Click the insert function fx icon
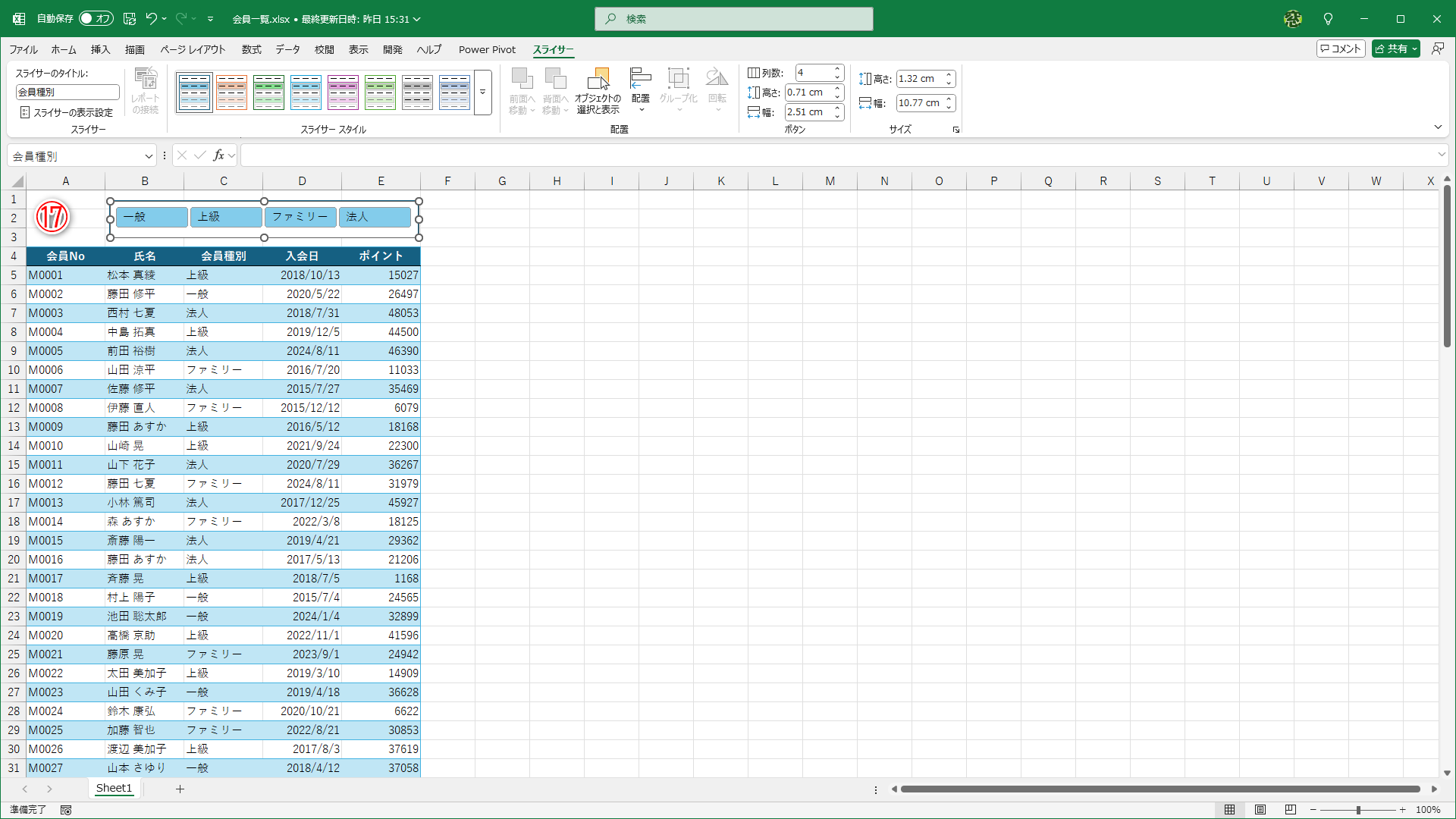This screenshot has height=819, width=1456. click(x=218, y=155)
